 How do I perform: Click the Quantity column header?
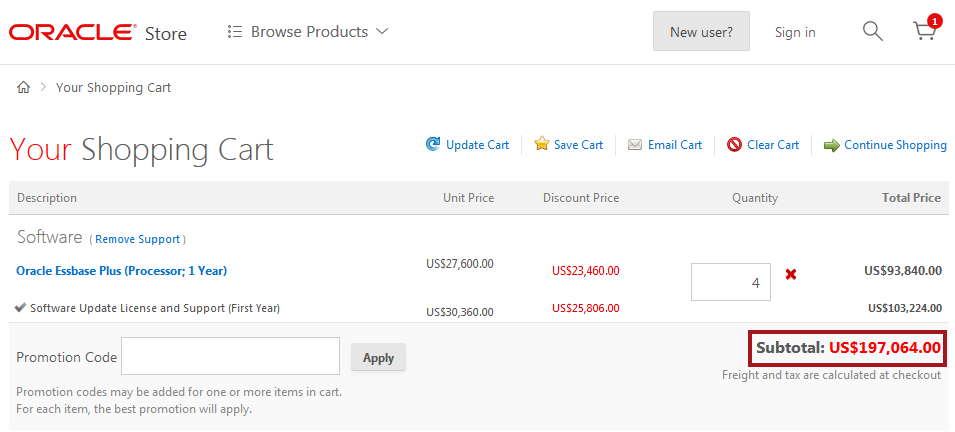tap(755, 198)
